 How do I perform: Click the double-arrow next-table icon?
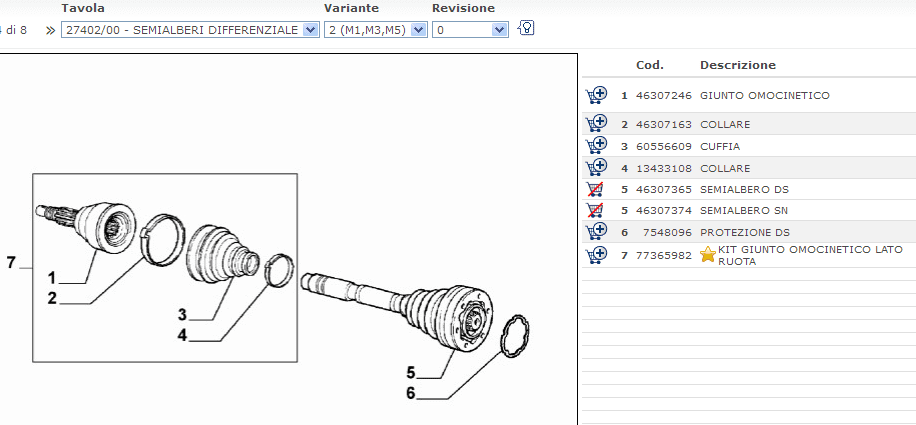click(50, 30)
